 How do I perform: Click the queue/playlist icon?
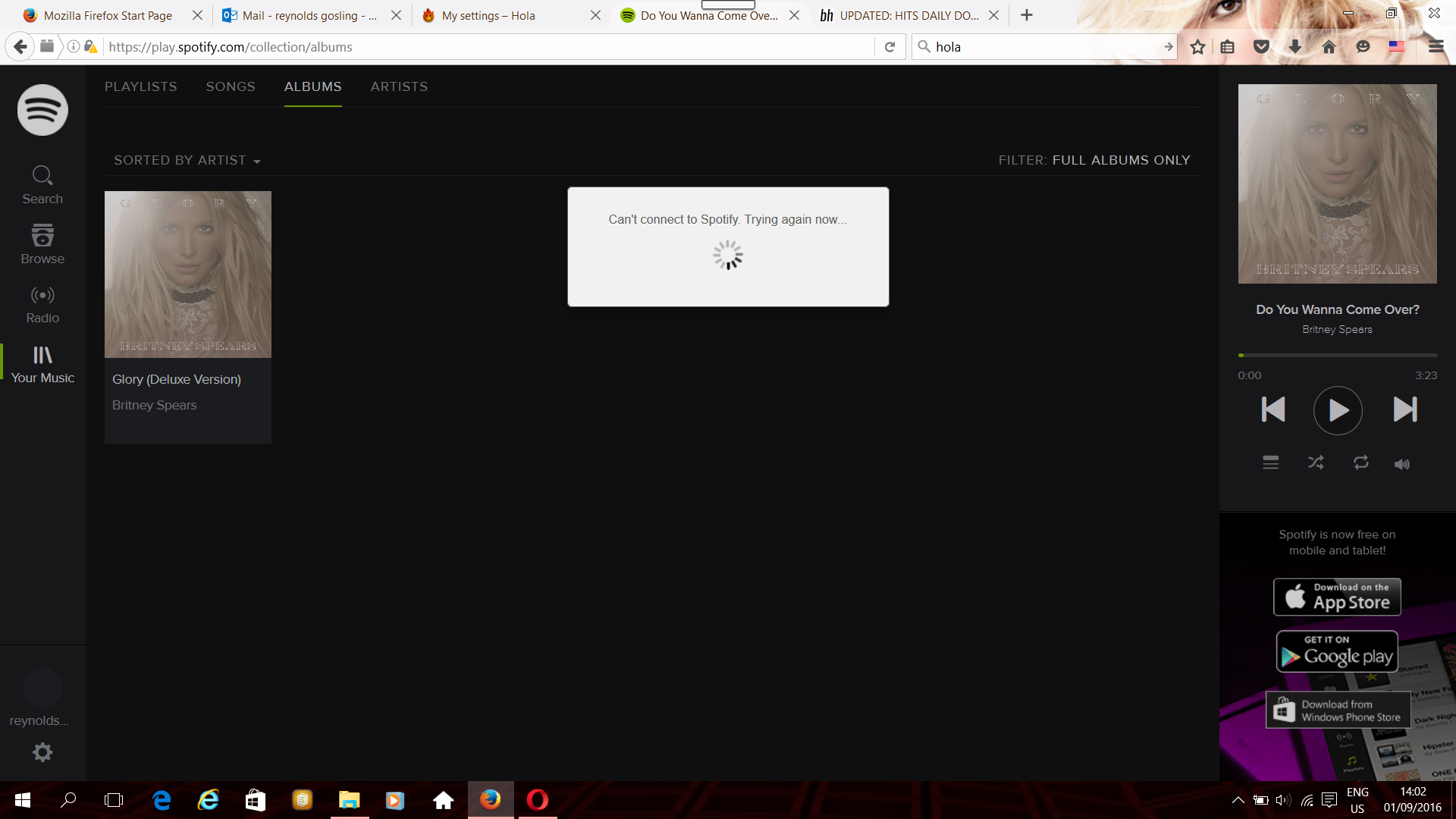pos(1270,462)
